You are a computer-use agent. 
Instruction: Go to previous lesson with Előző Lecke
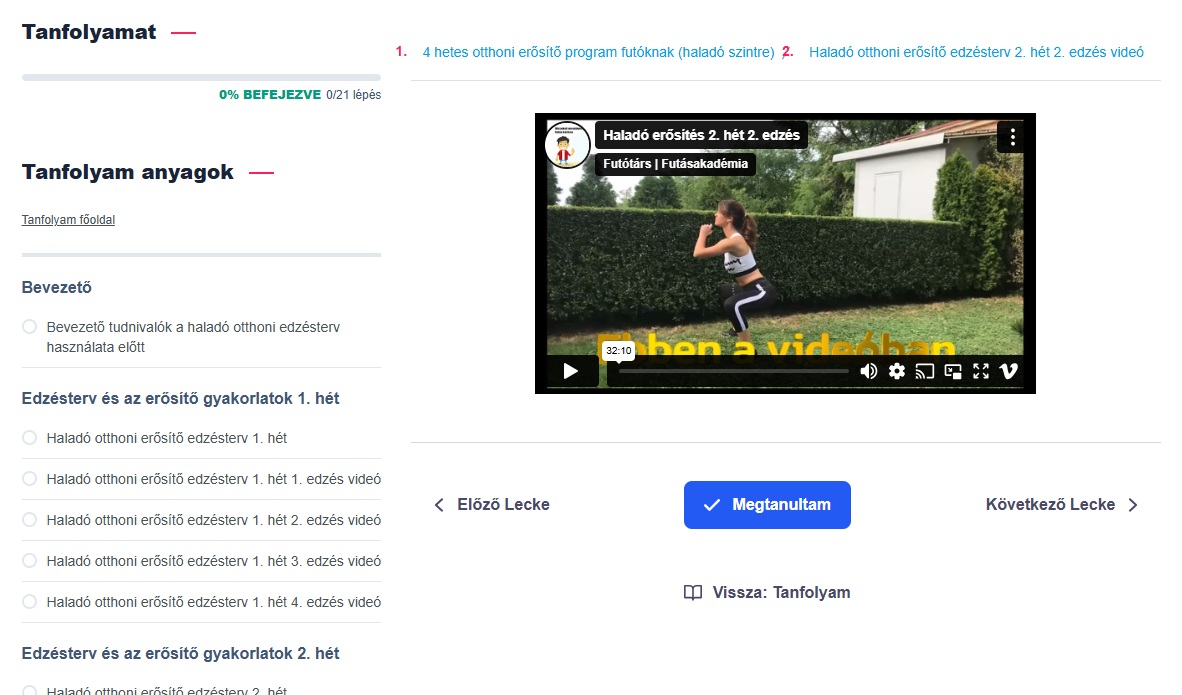point(491,505)
